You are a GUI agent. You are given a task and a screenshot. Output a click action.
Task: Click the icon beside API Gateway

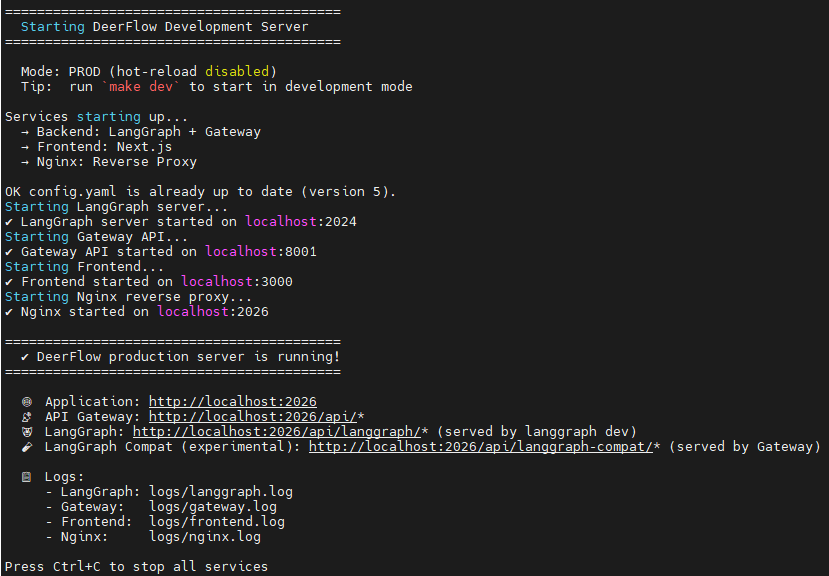[26, 417]
